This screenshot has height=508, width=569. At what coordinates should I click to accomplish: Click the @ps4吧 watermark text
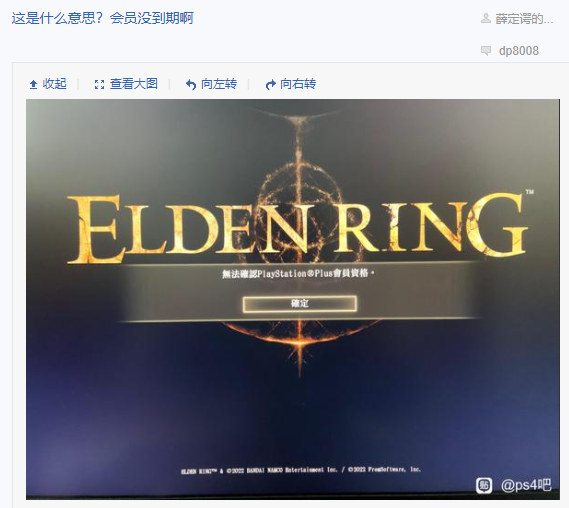click(526, 485)
